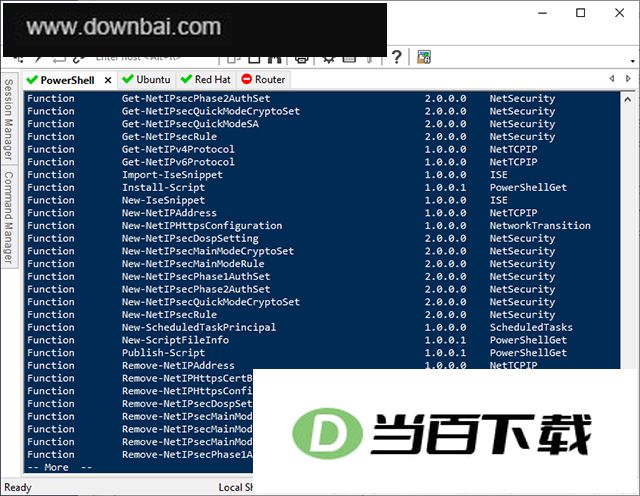
Task: Click ScheduledTasks module name
Action: point(531,327)
